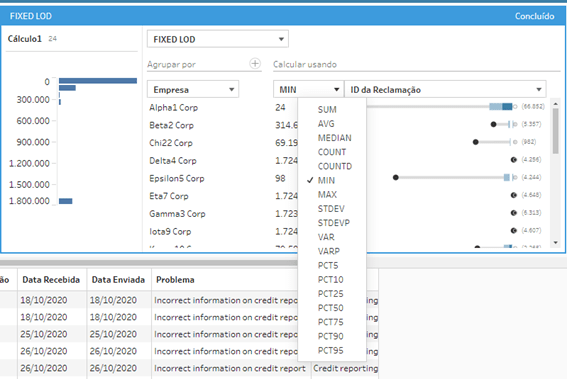Click the histogram bar at value 0
567x379 pixels.
click(x=98, y=81)
